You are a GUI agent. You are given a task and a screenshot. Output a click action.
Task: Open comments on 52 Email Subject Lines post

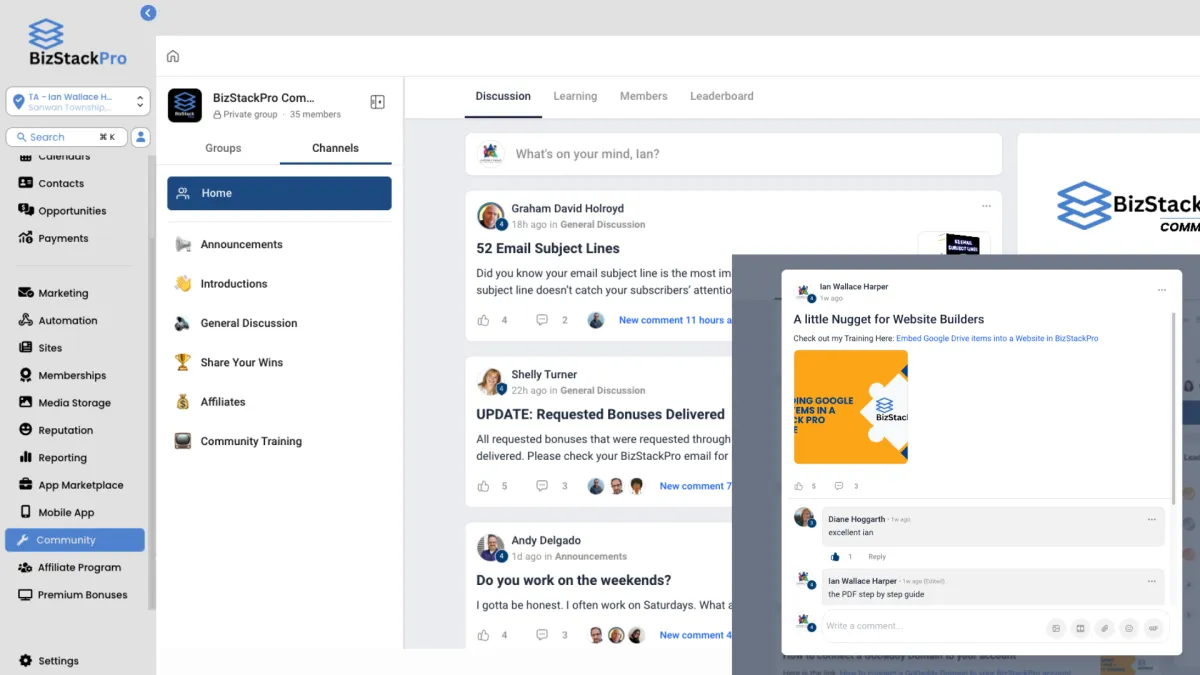pyautogui.click(x=542, y=320)
